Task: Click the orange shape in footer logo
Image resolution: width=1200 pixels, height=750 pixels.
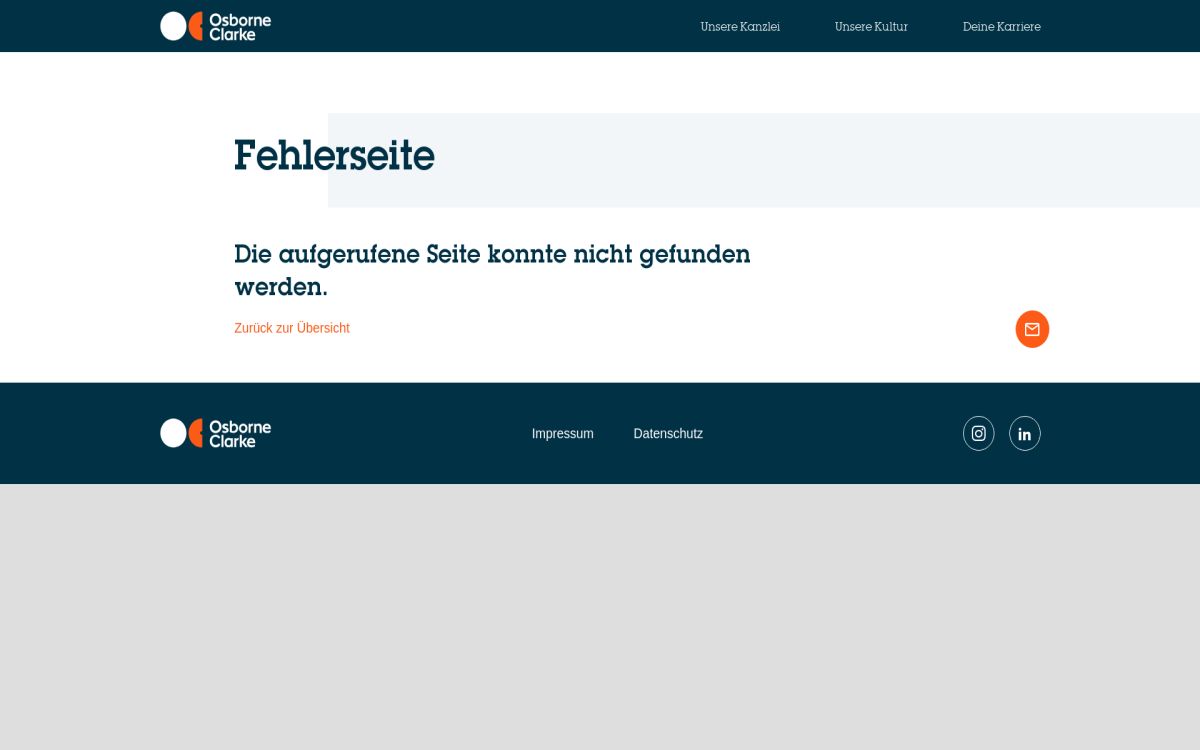Action: 197,433
